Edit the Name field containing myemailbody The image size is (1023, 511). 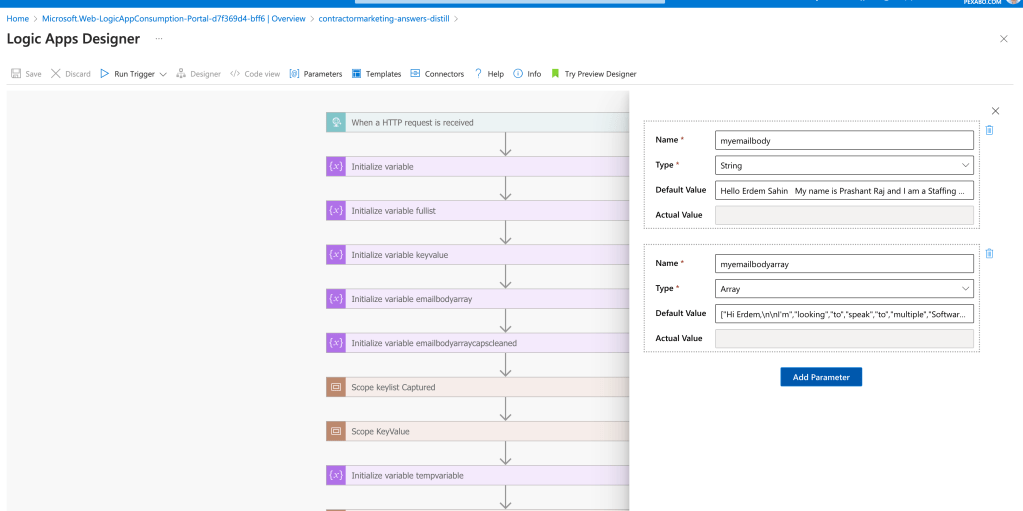tap(844, 140)
